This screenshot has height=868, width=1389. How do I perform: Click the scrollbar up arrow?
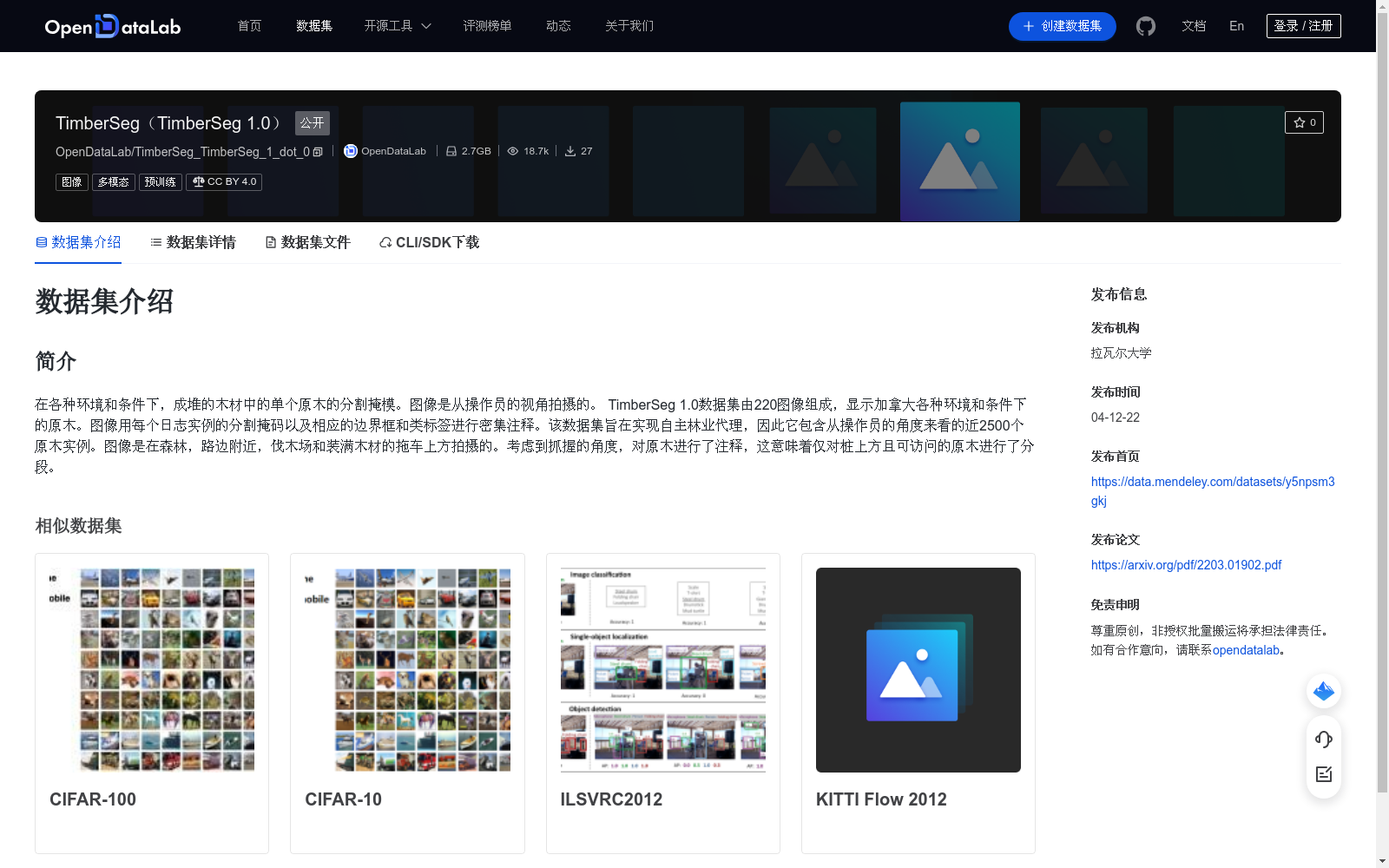click(x=1382, y=6)
